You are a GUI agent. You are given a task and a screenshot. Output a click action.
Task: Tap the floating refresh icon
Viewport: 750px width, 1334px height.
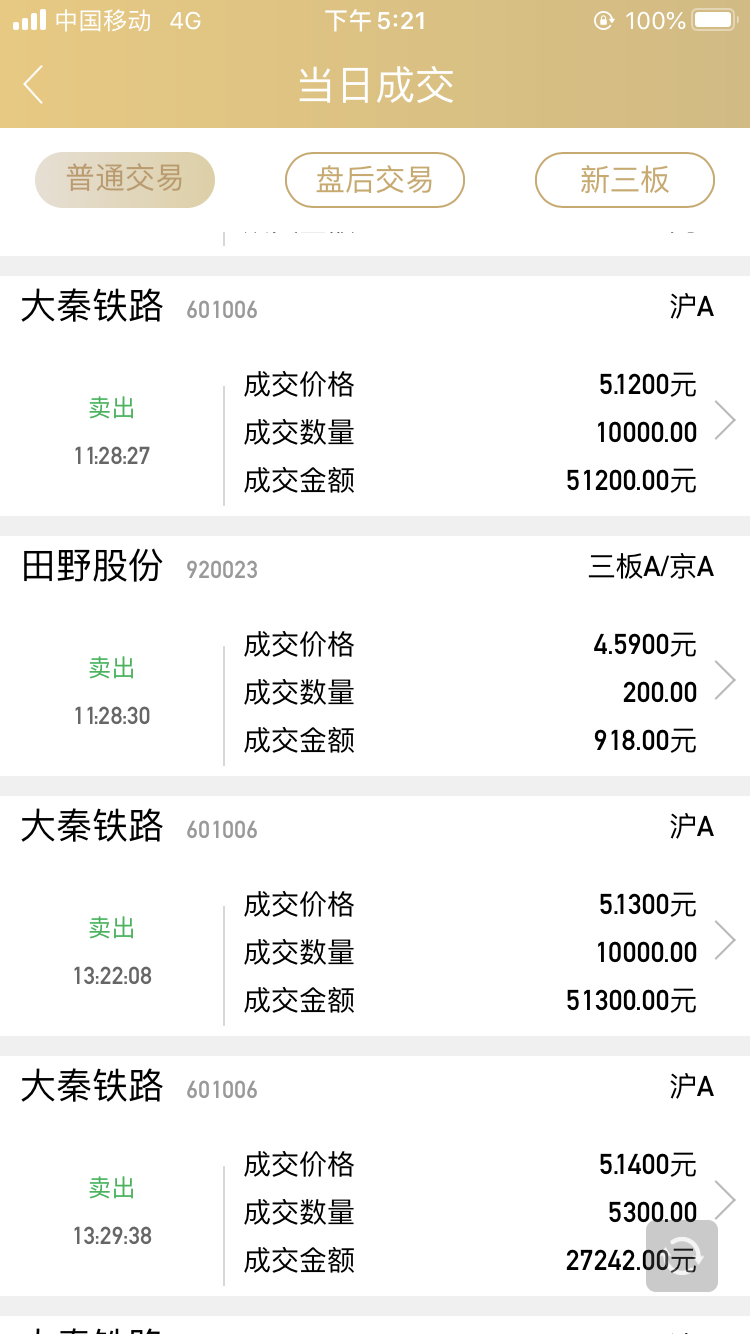pyautogui.click(x=682, y=1255)
